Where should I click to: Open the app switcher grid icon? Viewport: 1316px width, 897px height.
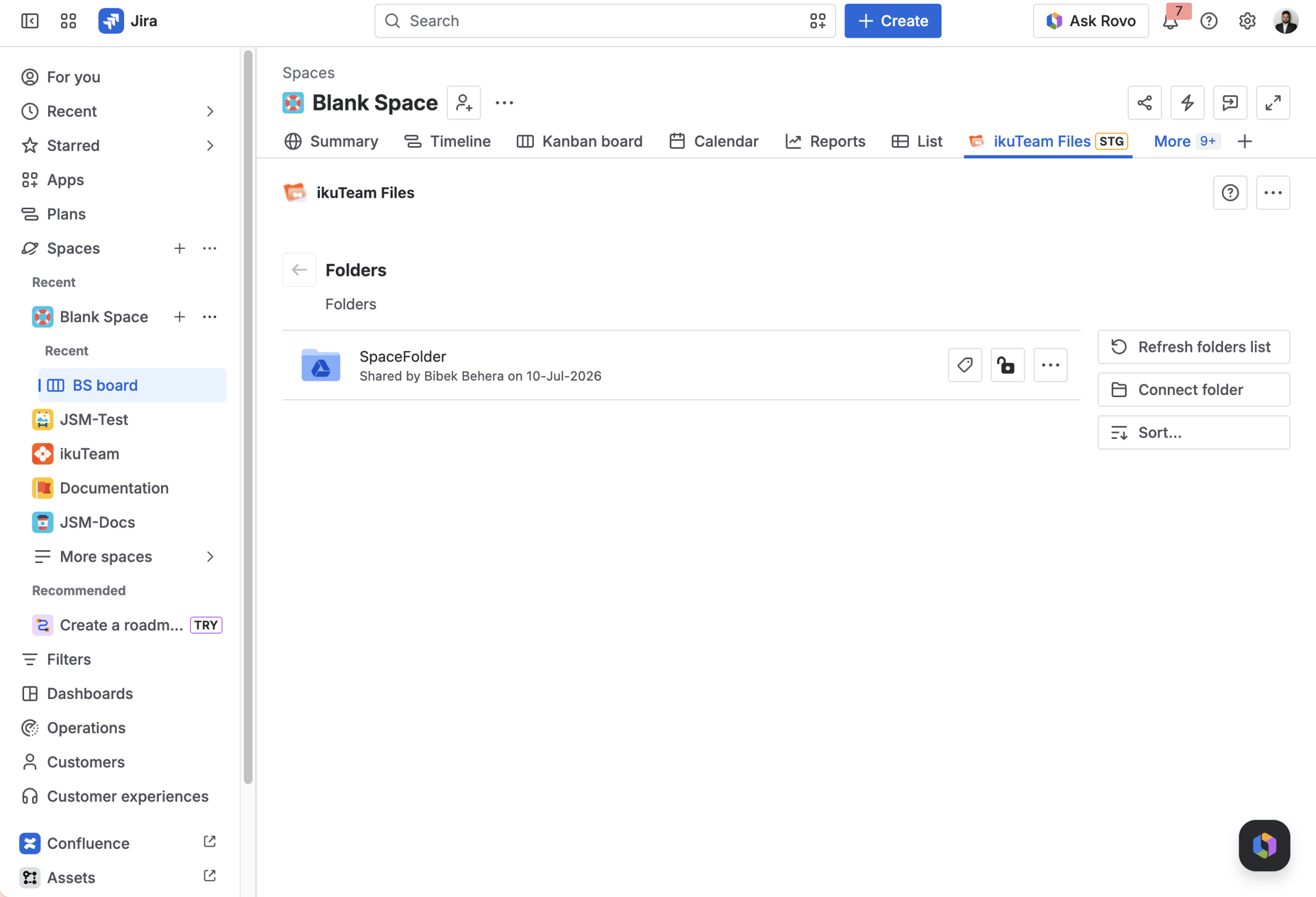pyautogui.click(x=69, y=21)
